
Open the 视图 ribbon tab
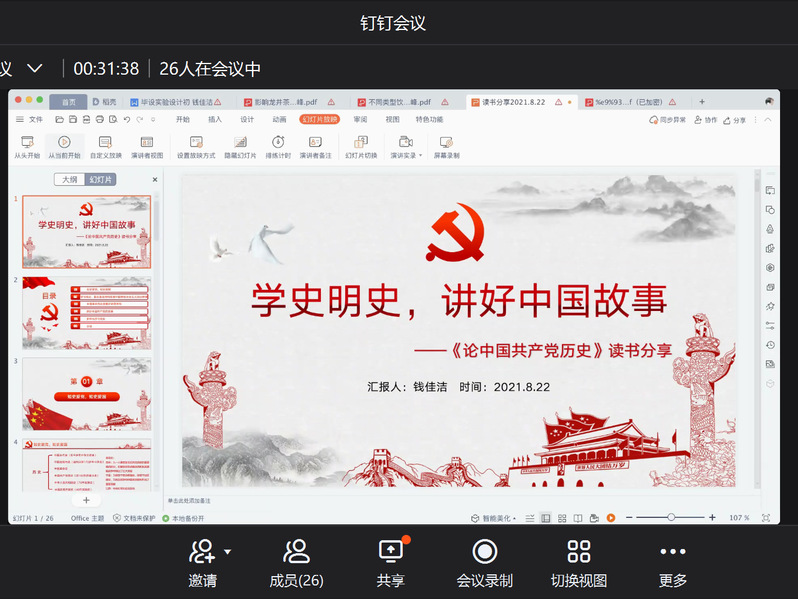pyautogui.click(x=392, y=120)
